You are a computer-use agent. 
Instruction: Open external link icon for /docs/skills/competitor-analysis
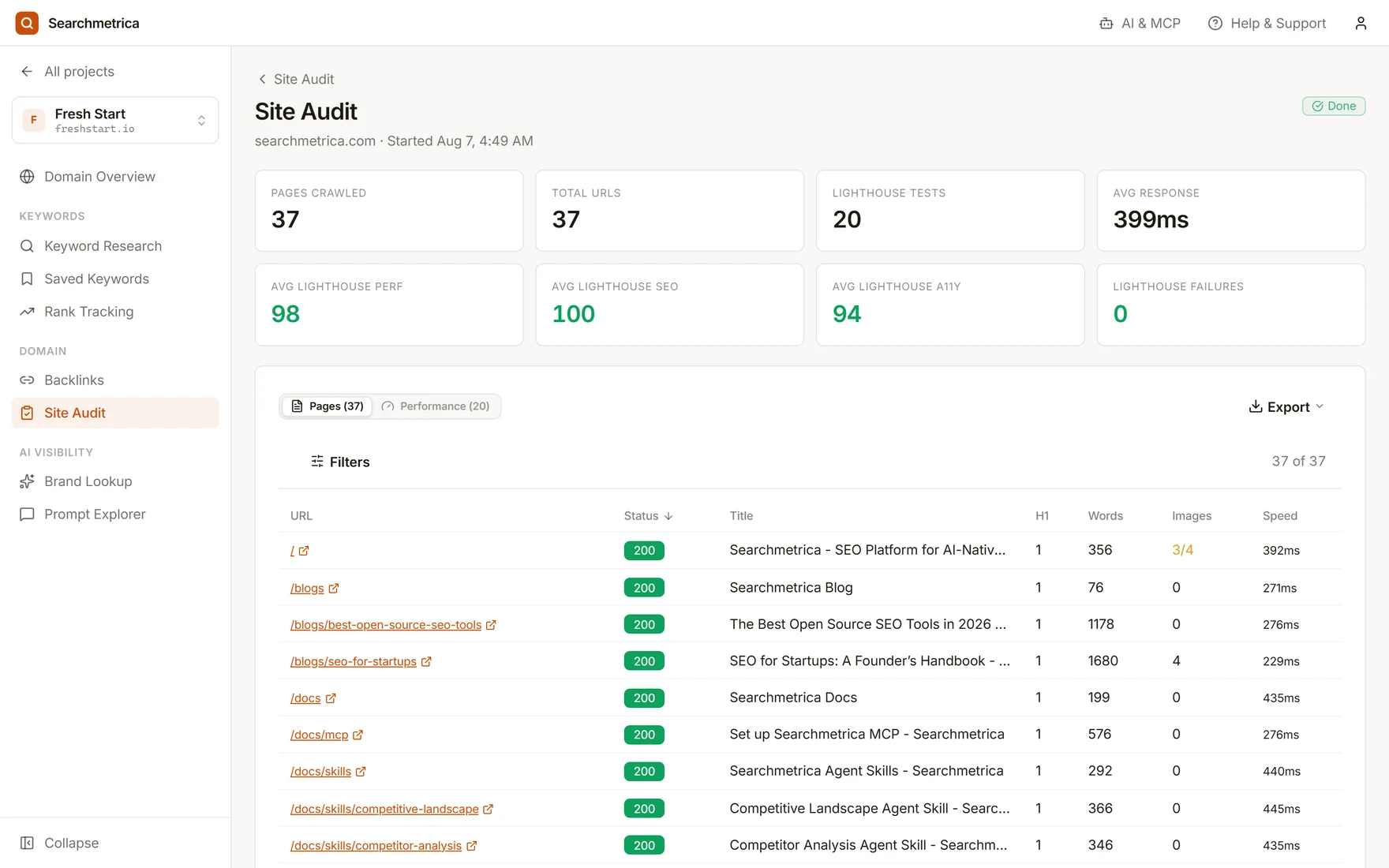471,846
